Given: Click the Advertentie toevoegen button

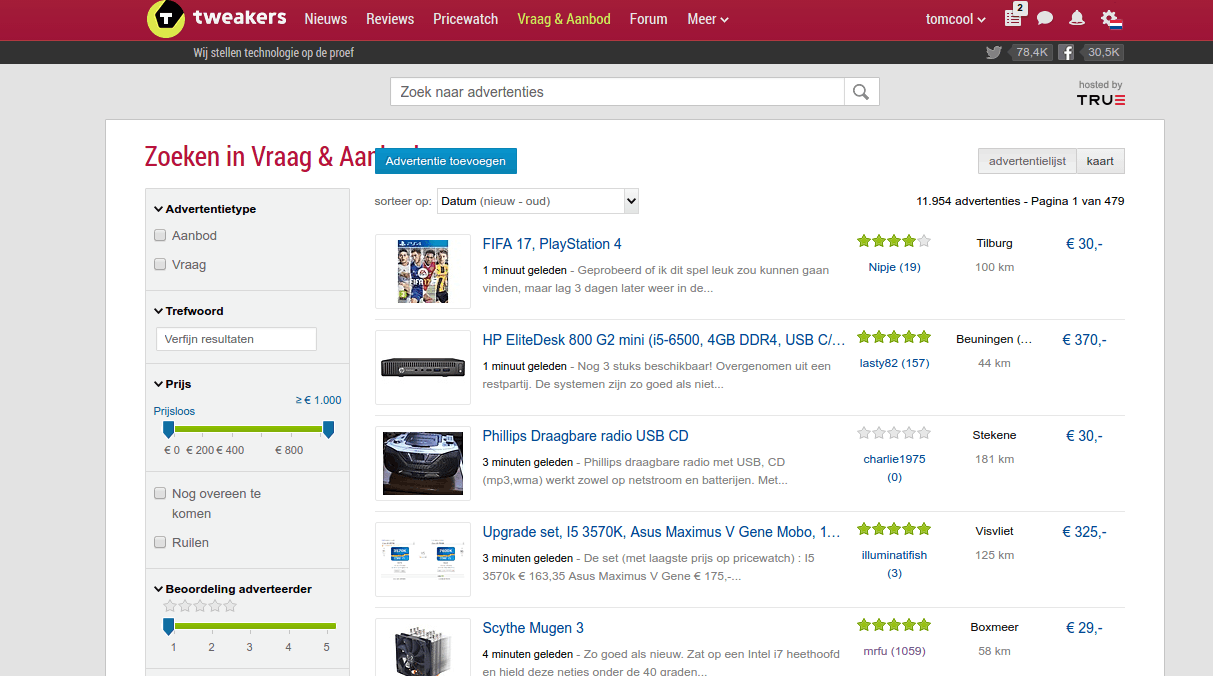Looking at the screenshot, I should 446,161.
